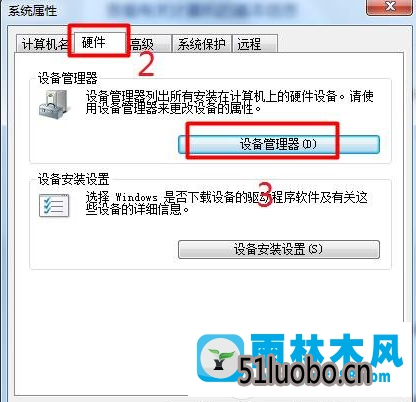416x402 pixels.
Task: Open 设备管理器(D) button
Action: (279, 144)
